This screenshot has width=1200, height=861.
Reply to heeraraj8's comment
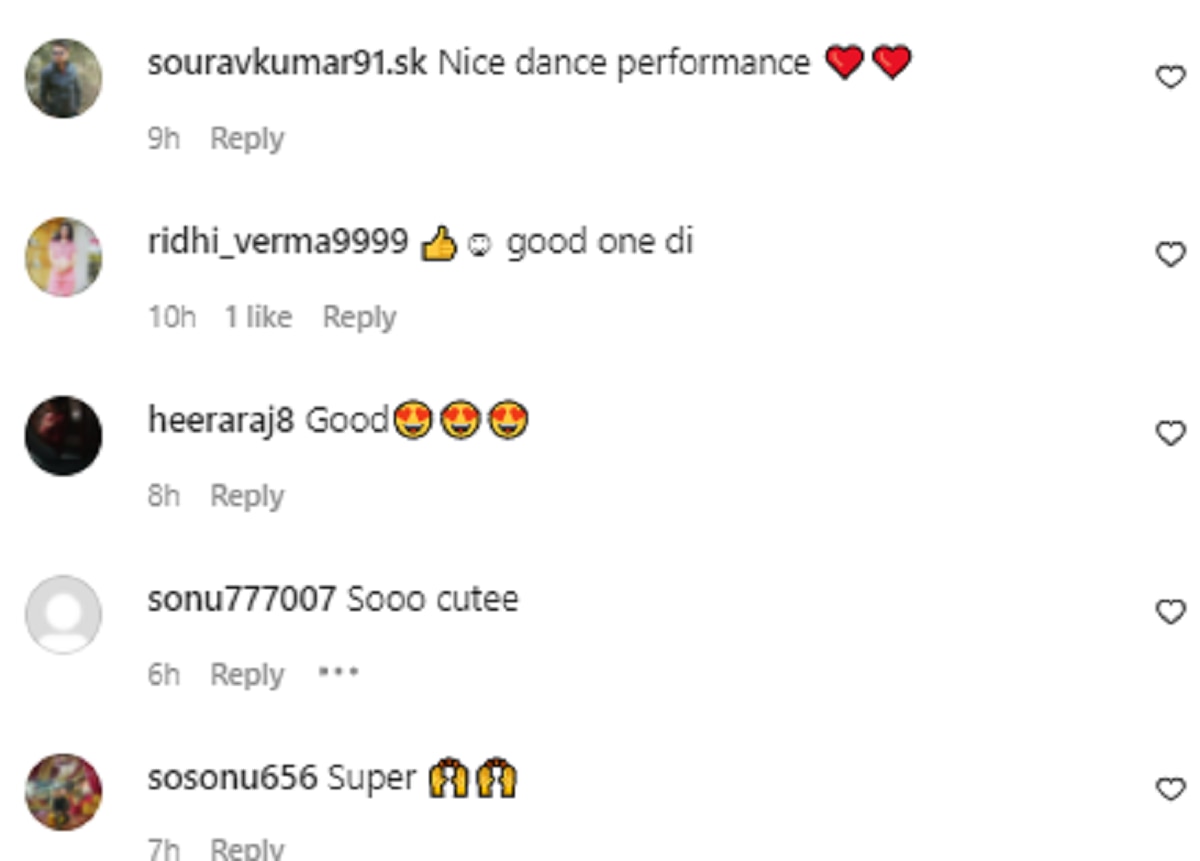(247, 496)
